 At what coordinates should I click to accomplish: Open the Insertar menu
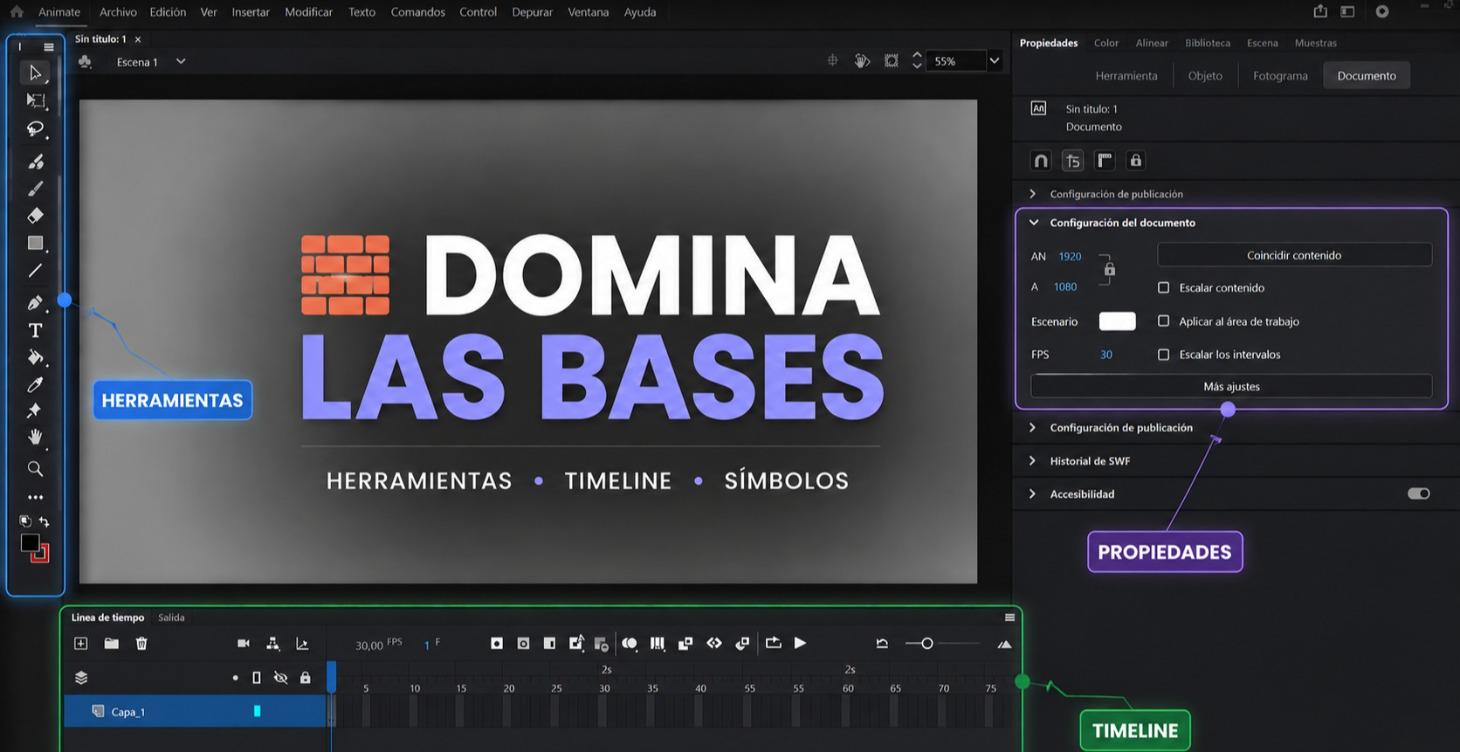coord(250,12)
